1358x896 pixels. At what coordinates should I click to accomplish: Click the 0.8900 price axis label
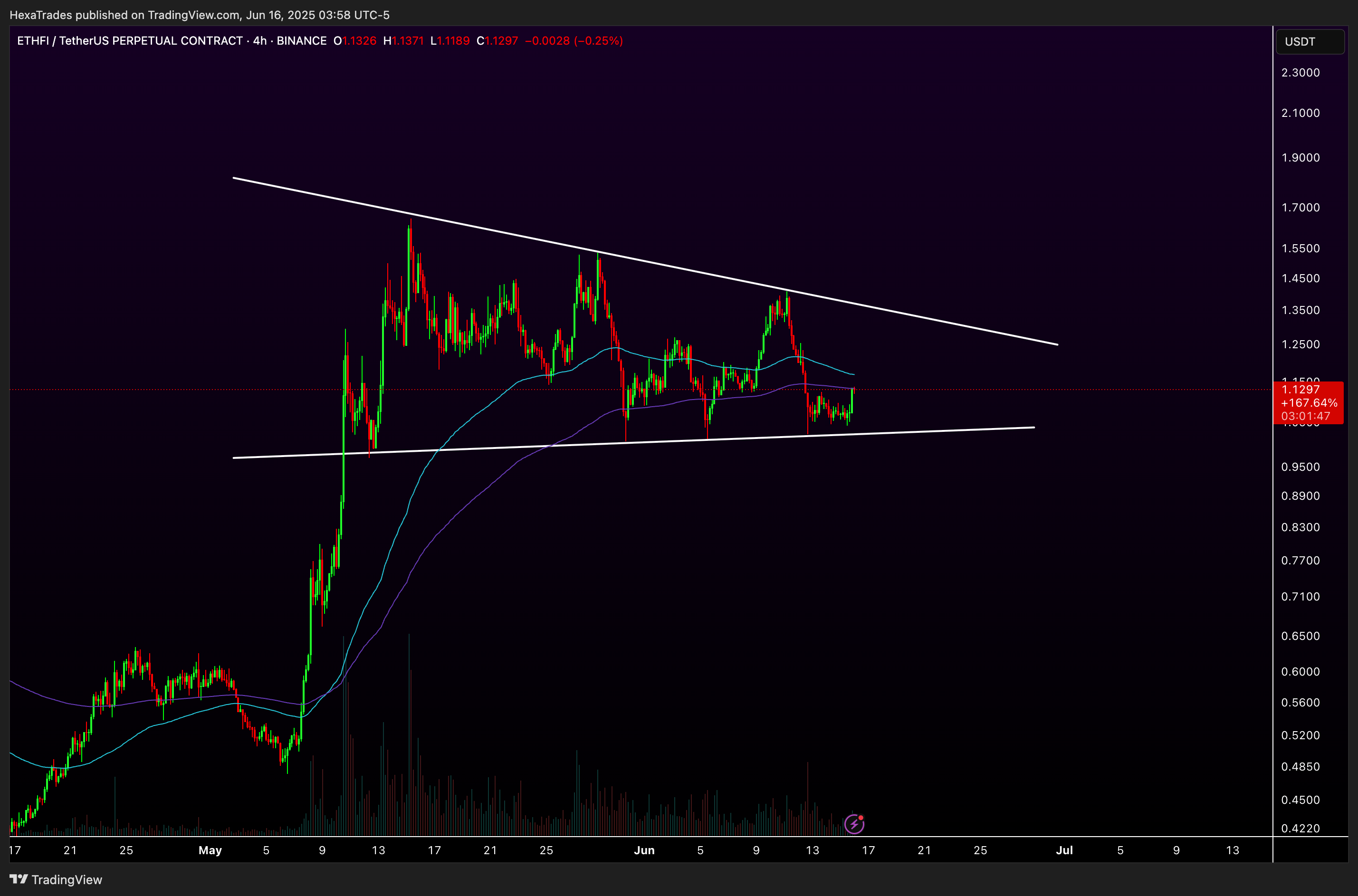point(1301,496)
